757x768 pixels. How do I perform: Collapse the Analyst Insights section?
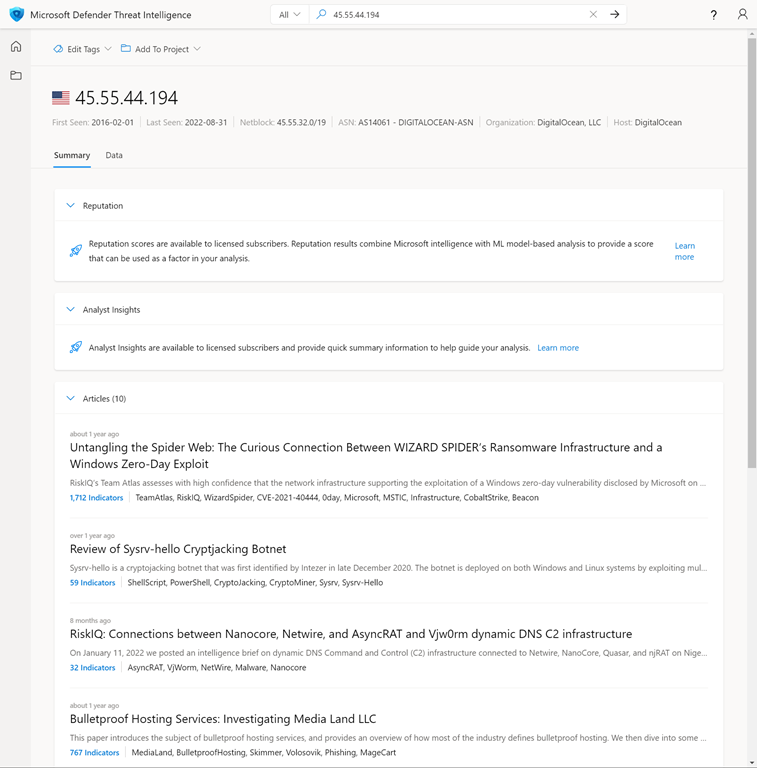tap(70, 310)
